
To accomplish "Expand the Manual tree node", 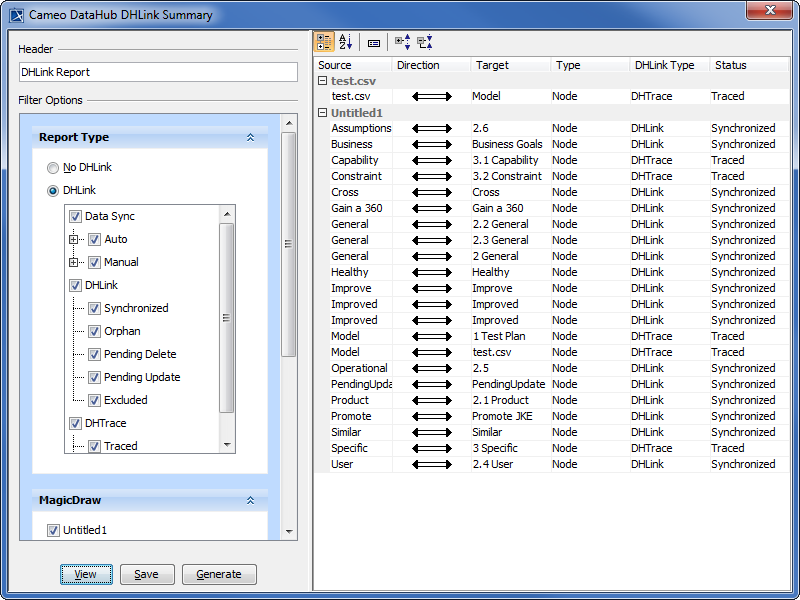I will pyautogui.click(x=73, y=262).
